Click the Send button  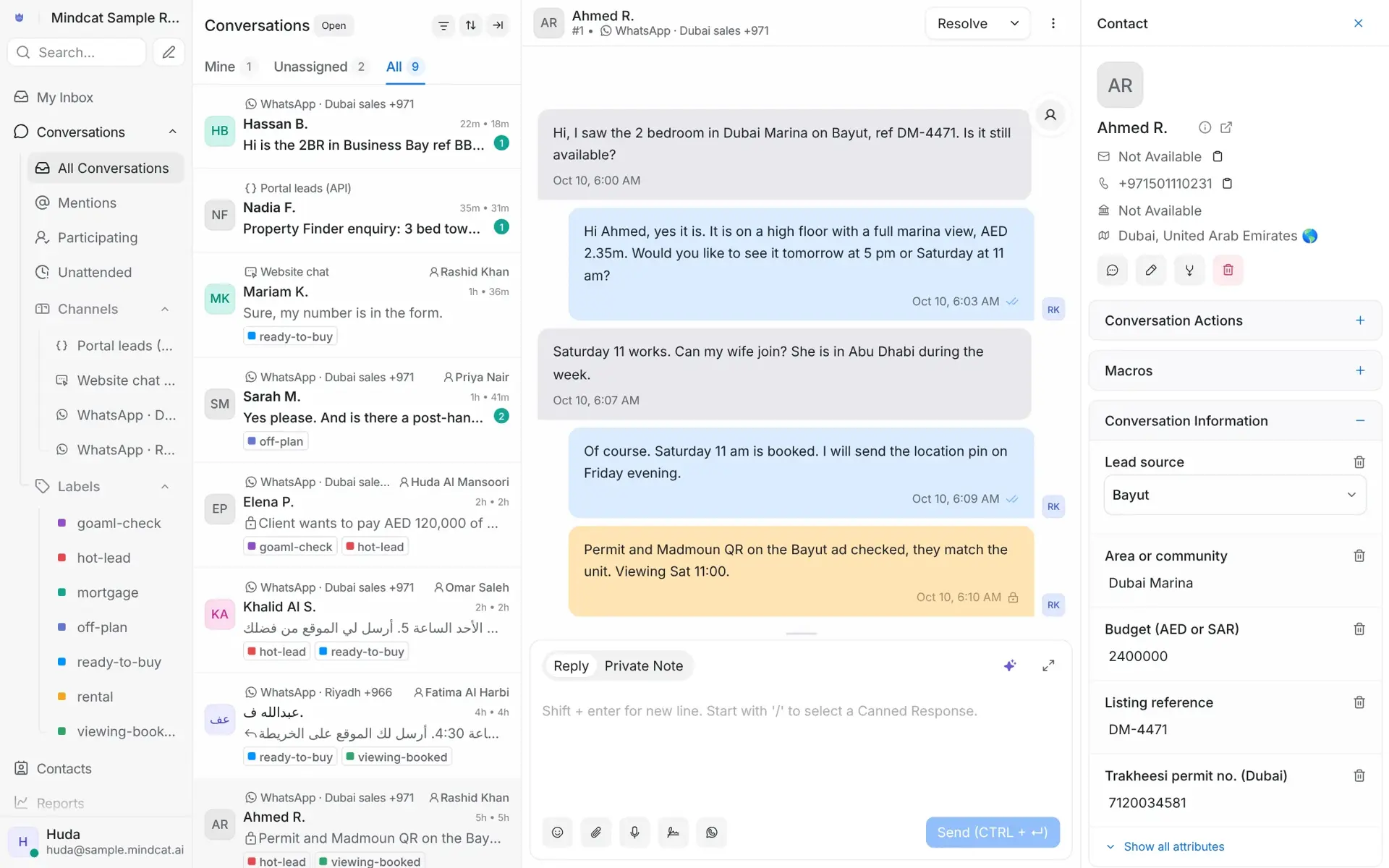click(x=993, y=833)
